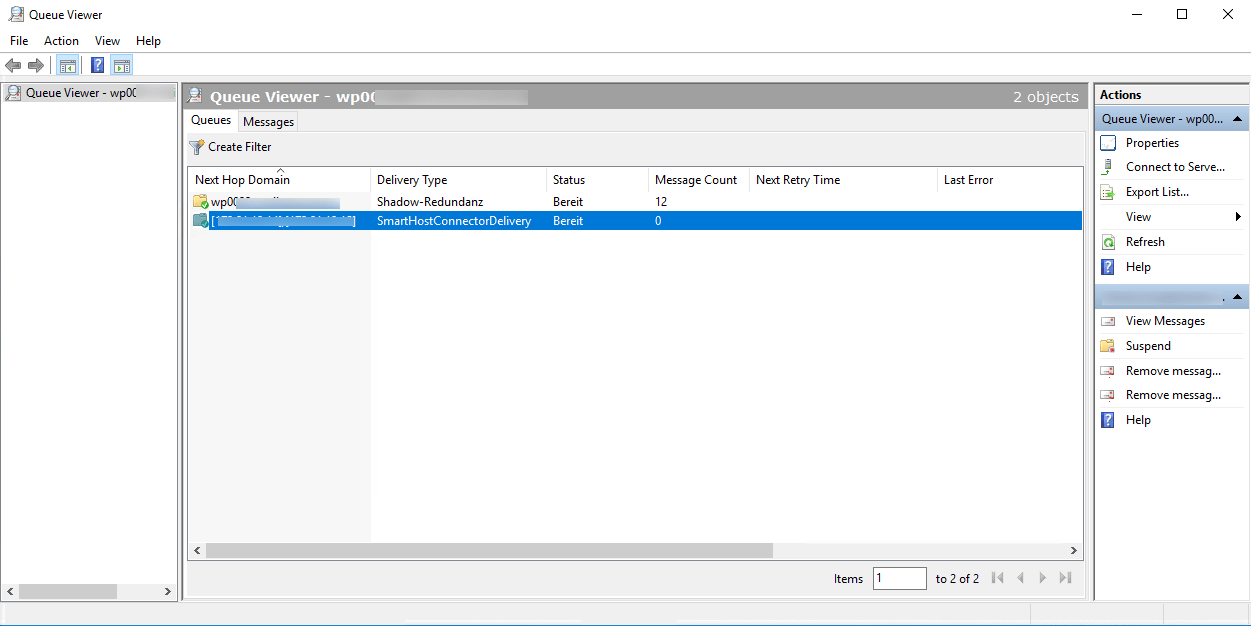Click the blue Help toolbar icon
The image size is (1251, 626).
pyautogui.click(x=97, y=66)
